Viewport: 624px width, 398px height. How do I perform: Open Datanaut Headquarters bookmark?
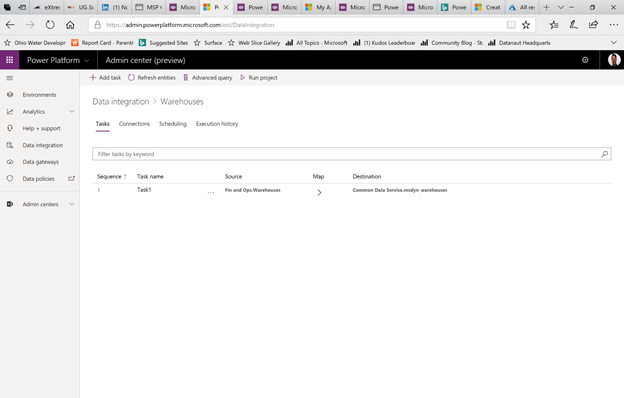pyautogui.click(x=519, y=43)
